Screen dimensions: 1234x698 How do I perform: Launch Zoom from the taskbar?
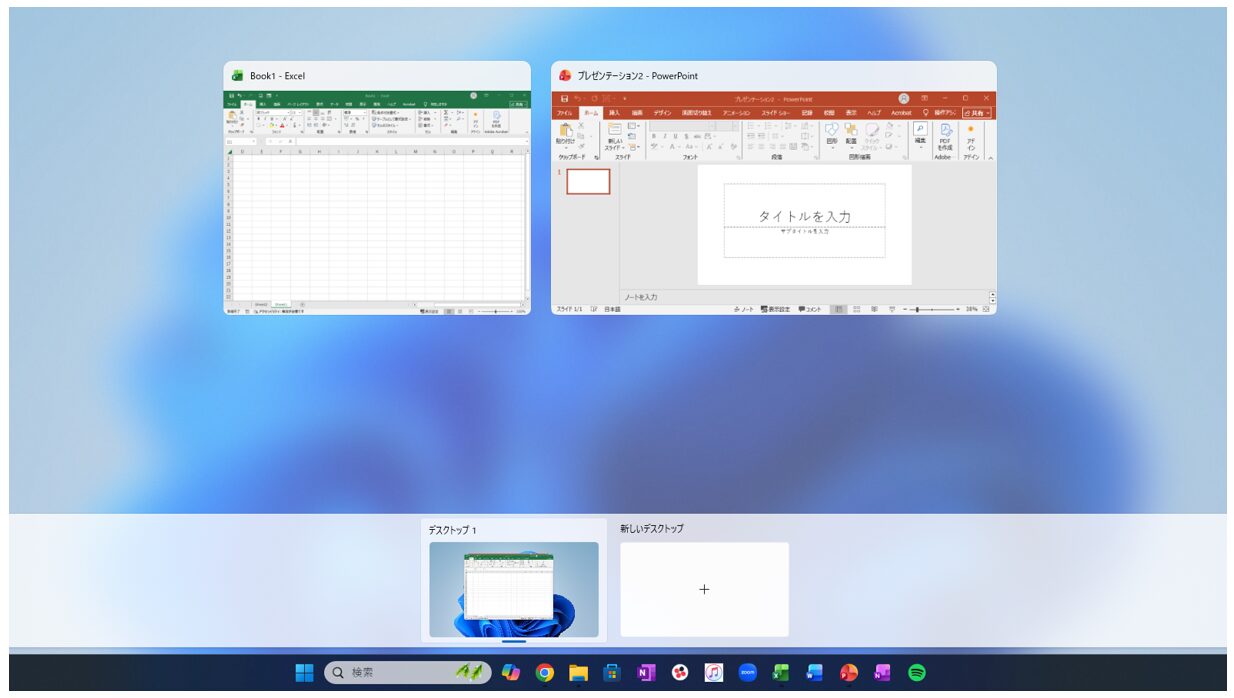pos(747,673)
